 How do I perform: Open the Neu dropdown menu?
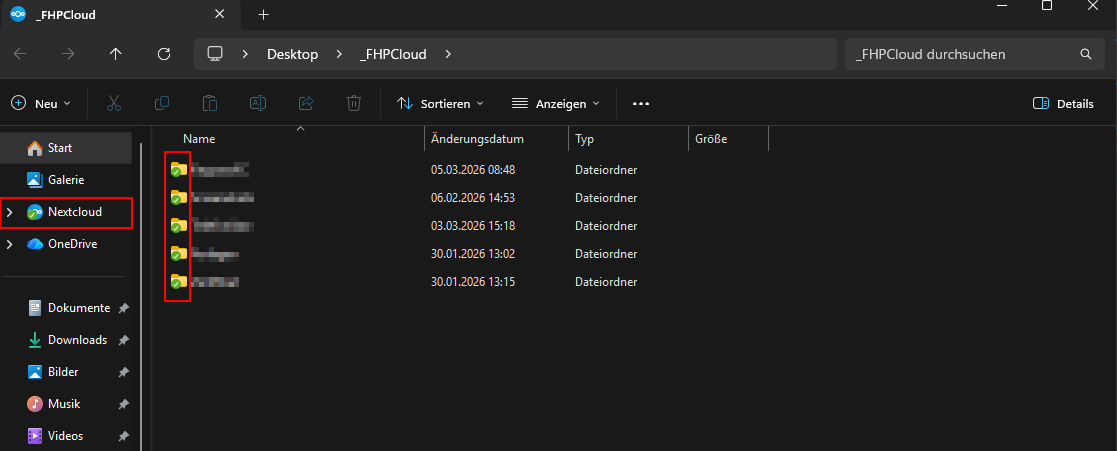tap(41, 103)
